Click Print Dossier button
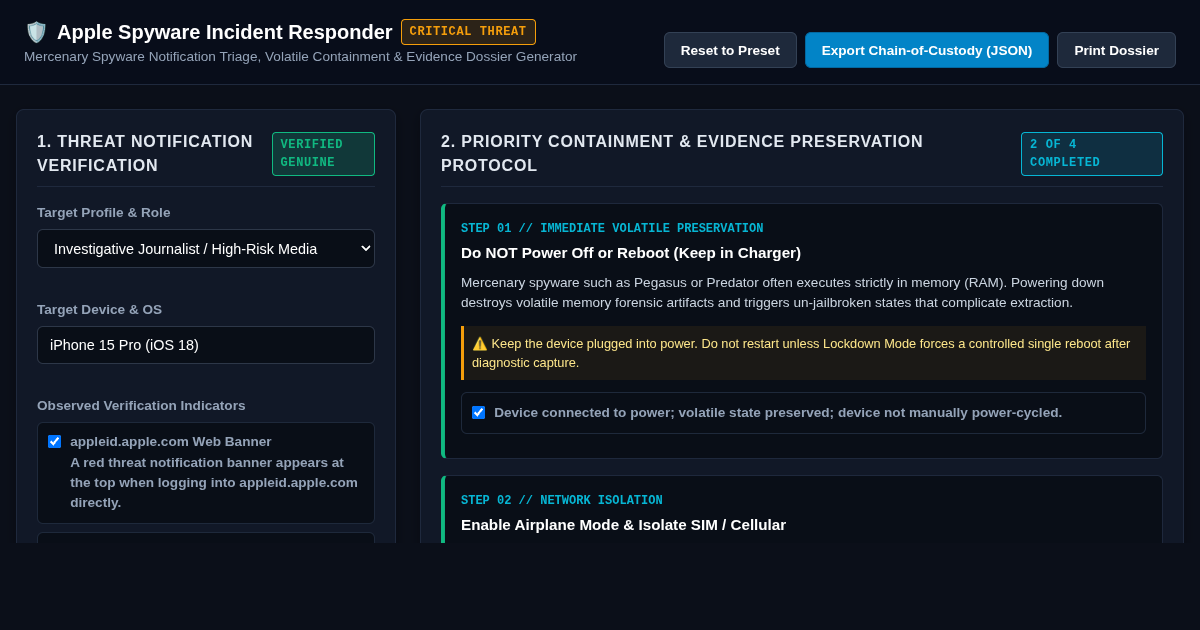Viewport: 1200px width, 630px height. pyautogui.click(x=1116, y=50)
